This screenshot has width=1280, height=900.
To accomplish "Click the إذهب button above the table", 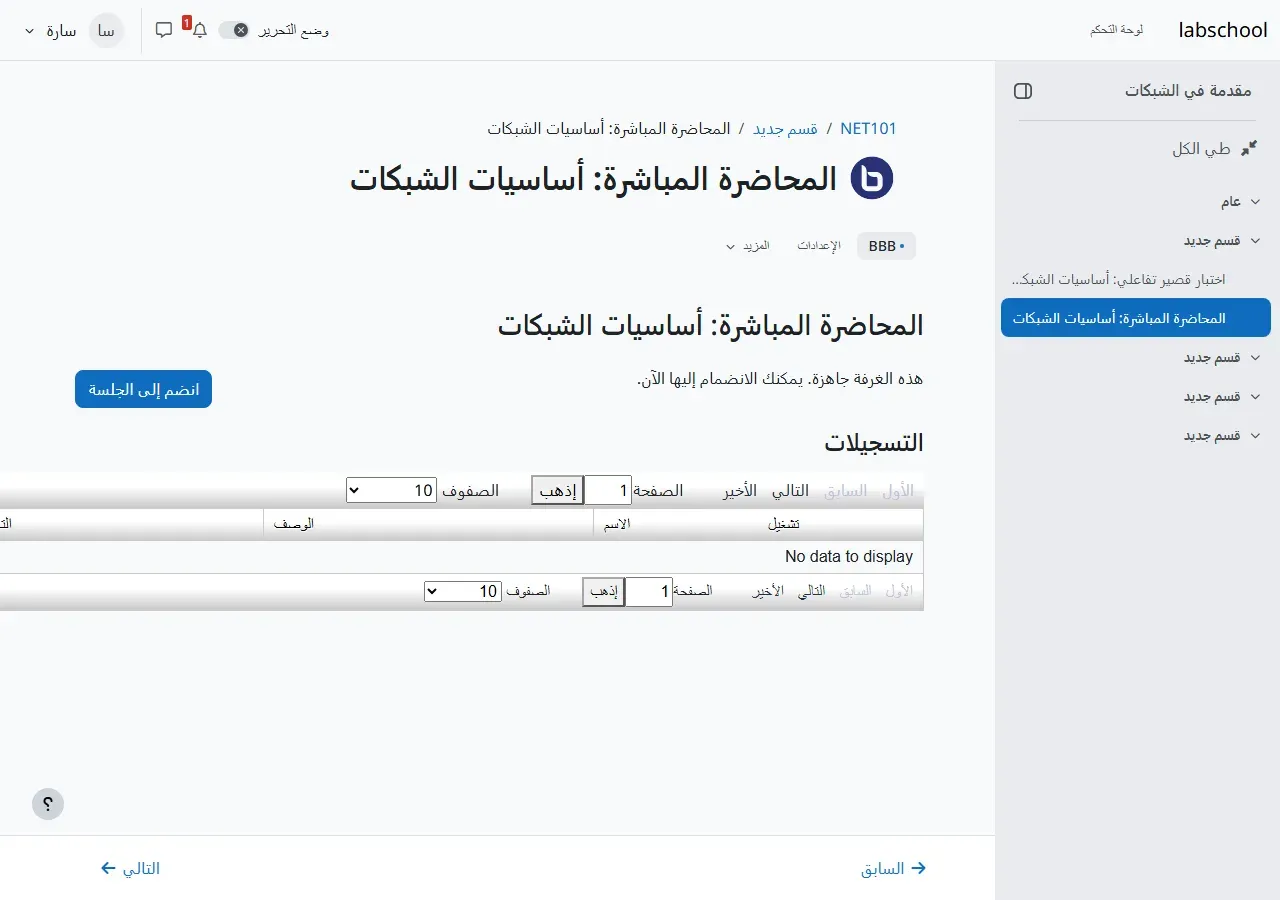I will [x=557, y=490].
